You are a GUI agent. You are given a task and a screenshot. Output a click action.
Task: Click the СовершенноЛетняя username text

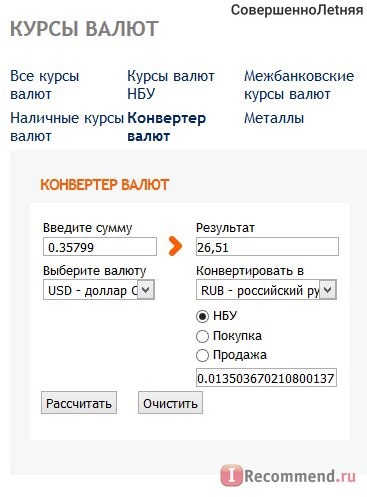pyautogui.click(x=297, y=10)
